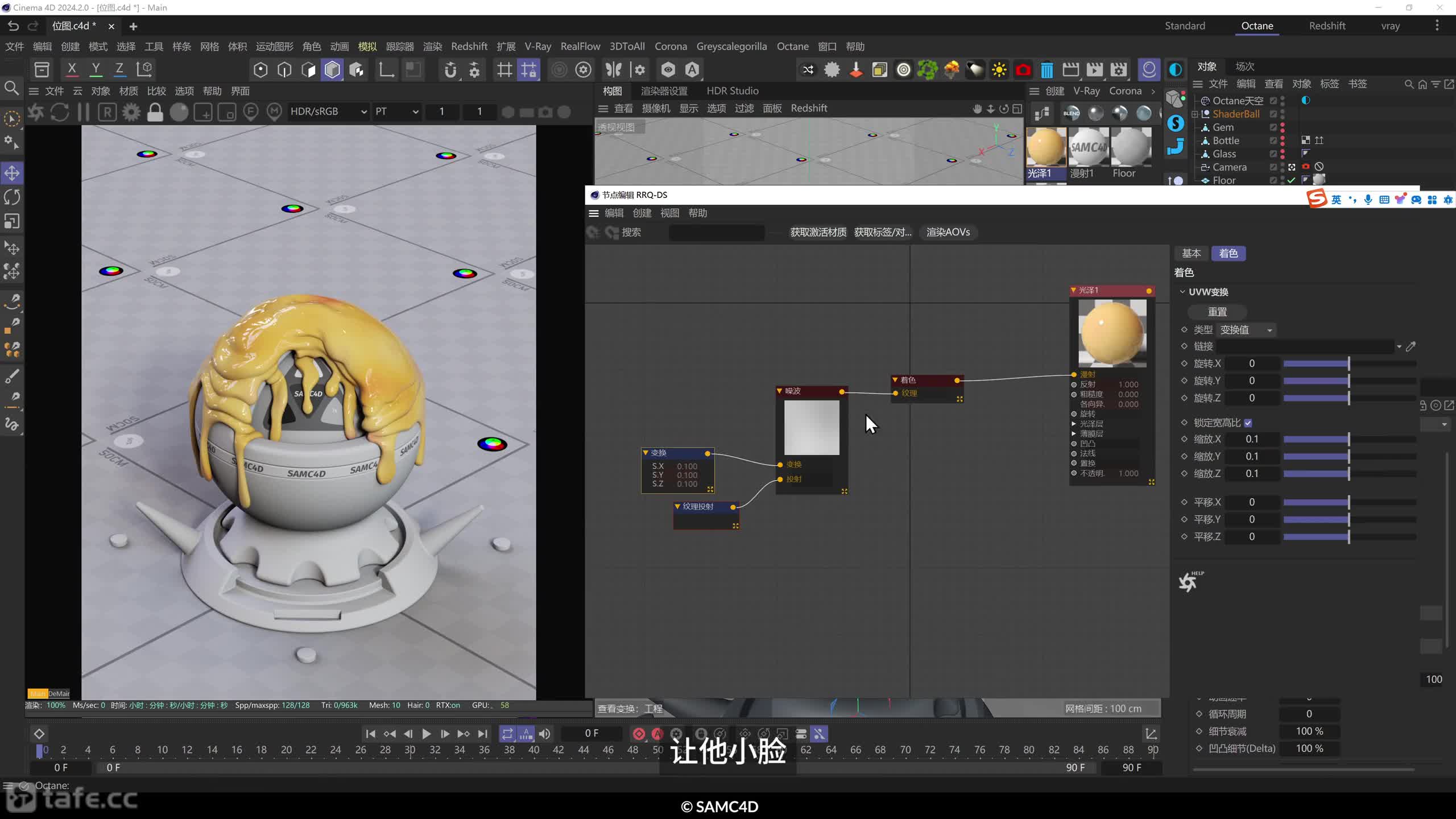
Task: Select the Floor material thumbnail
Action: click(1131, 147)
